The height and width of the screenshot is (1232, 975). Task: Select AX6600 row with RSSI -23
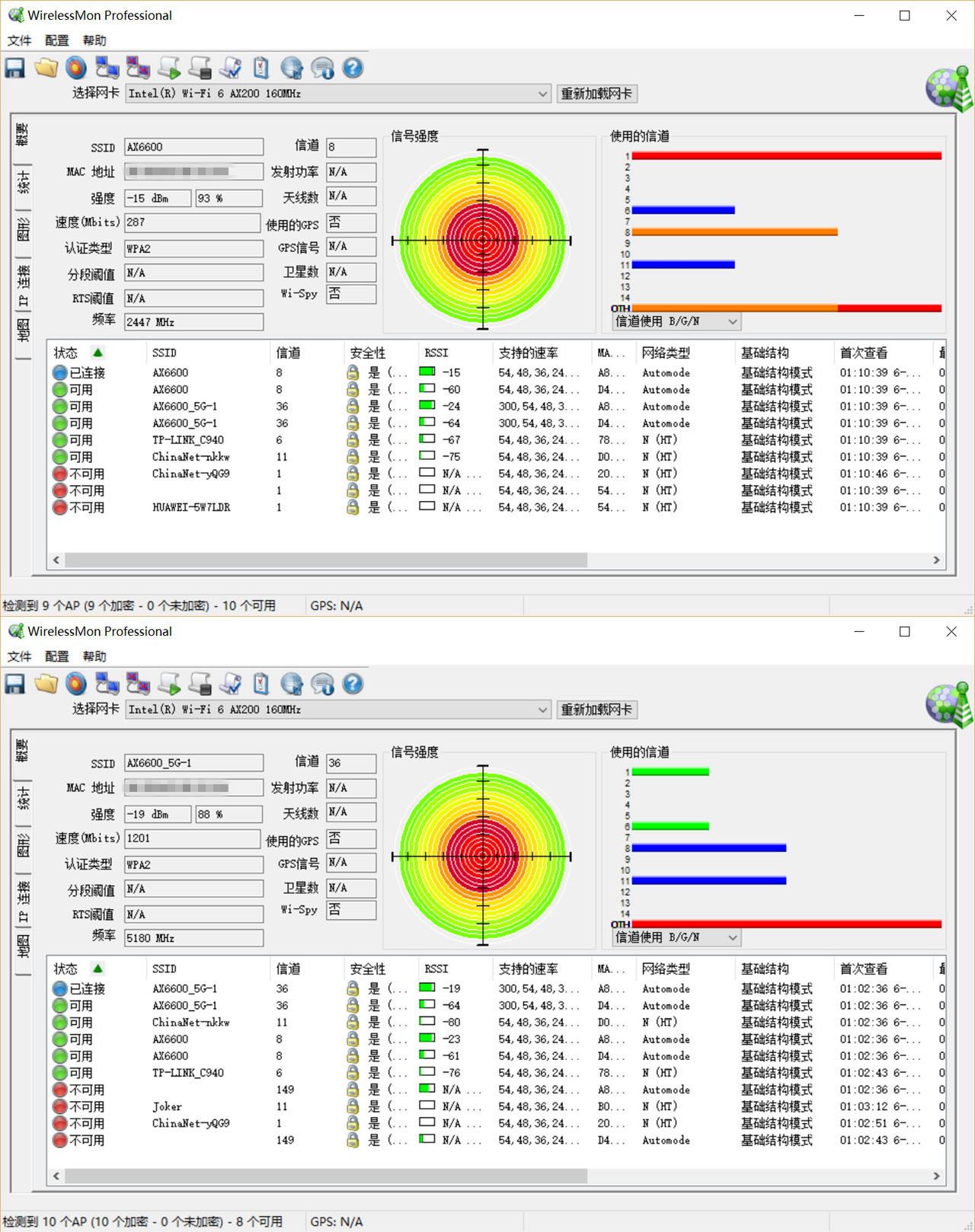(497, 1039)
